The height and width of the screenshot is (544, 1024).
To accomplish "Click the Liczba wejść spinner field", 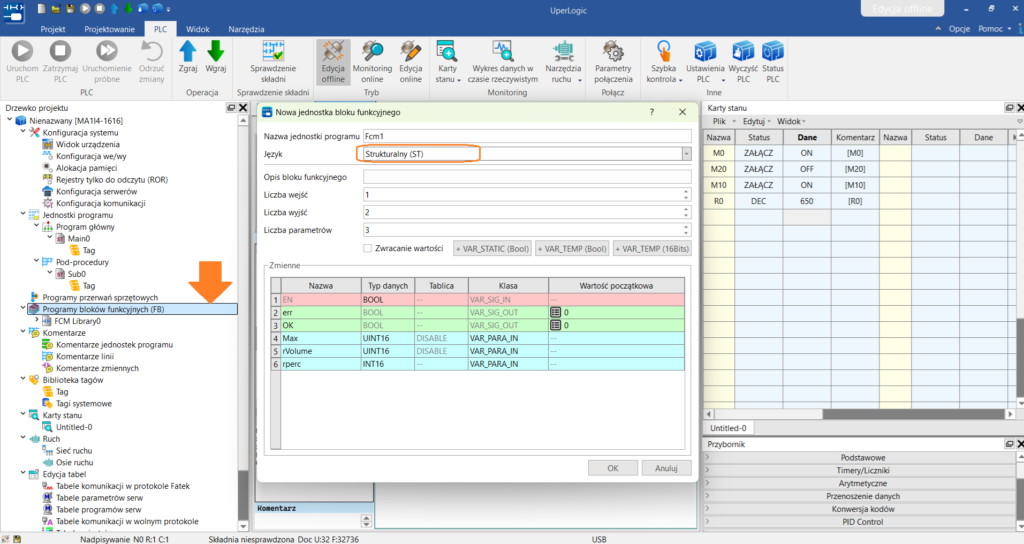I will 527,195.
